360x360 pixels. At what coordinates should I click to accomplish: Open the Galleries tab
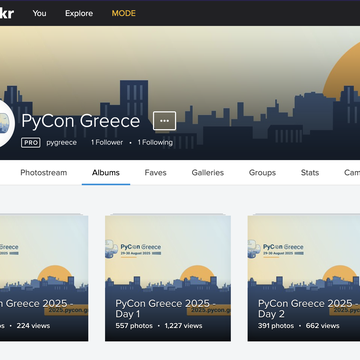point(208,173)
